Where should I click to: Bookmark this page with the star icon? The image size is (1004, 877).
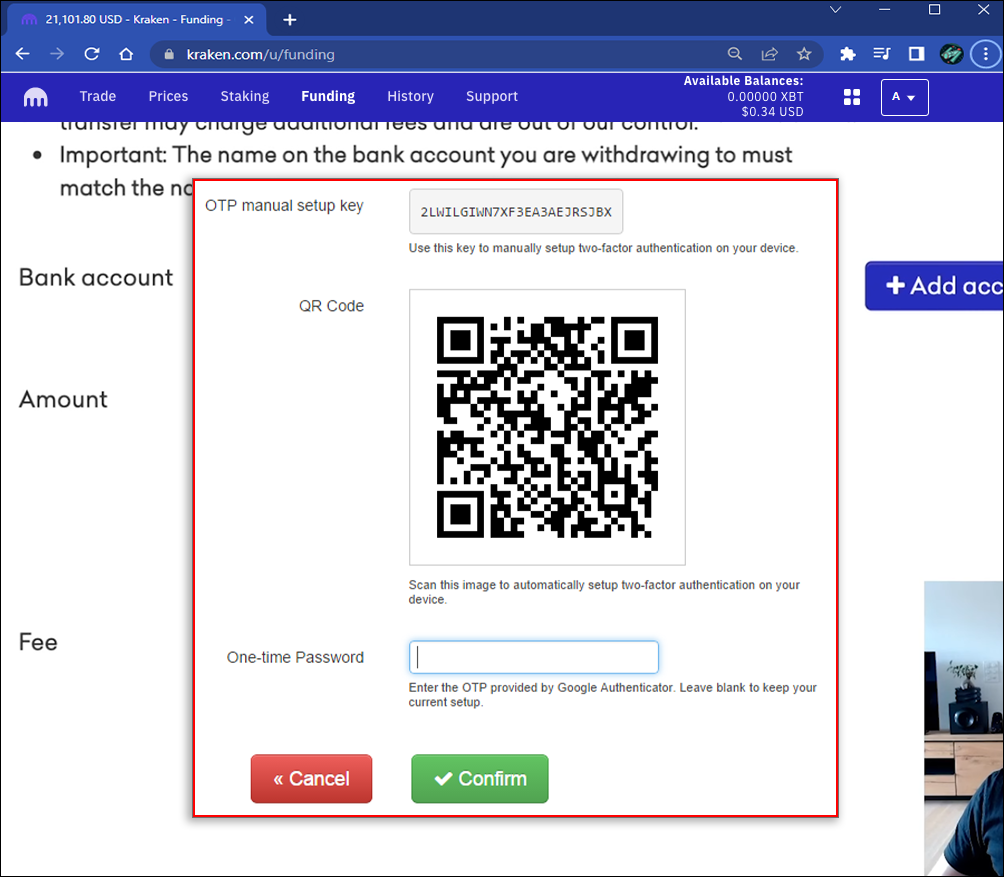[804, 54]
